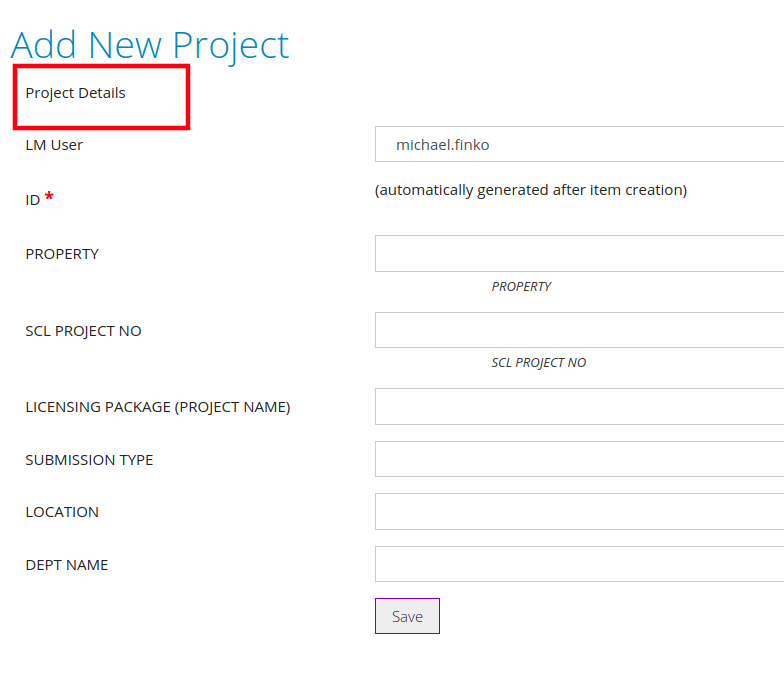Click the italic PROPERTY hint below field
This screenshot has width=784, height=675.
pyautogui.click(x=521, y=286)
